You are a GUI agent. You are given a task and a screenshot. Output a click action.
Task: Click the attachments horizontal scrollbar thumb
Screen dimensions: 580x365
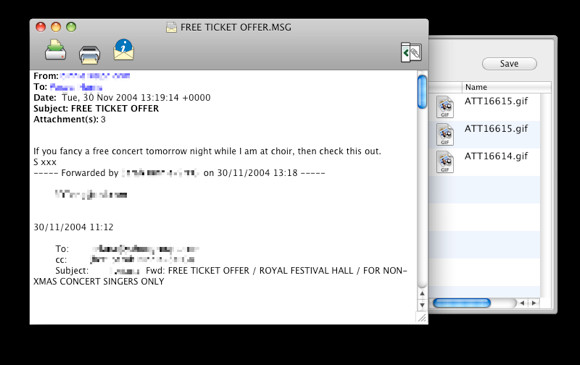tap(462, 303)
